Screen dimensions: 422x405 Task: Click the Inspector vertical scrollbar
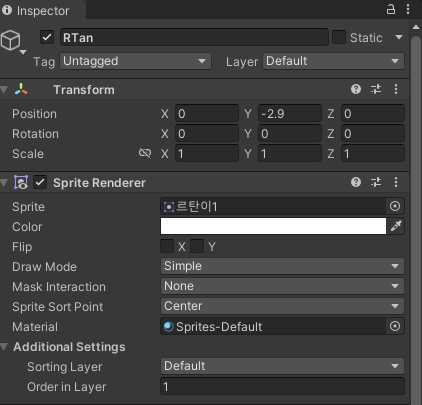tap(416, 220)
